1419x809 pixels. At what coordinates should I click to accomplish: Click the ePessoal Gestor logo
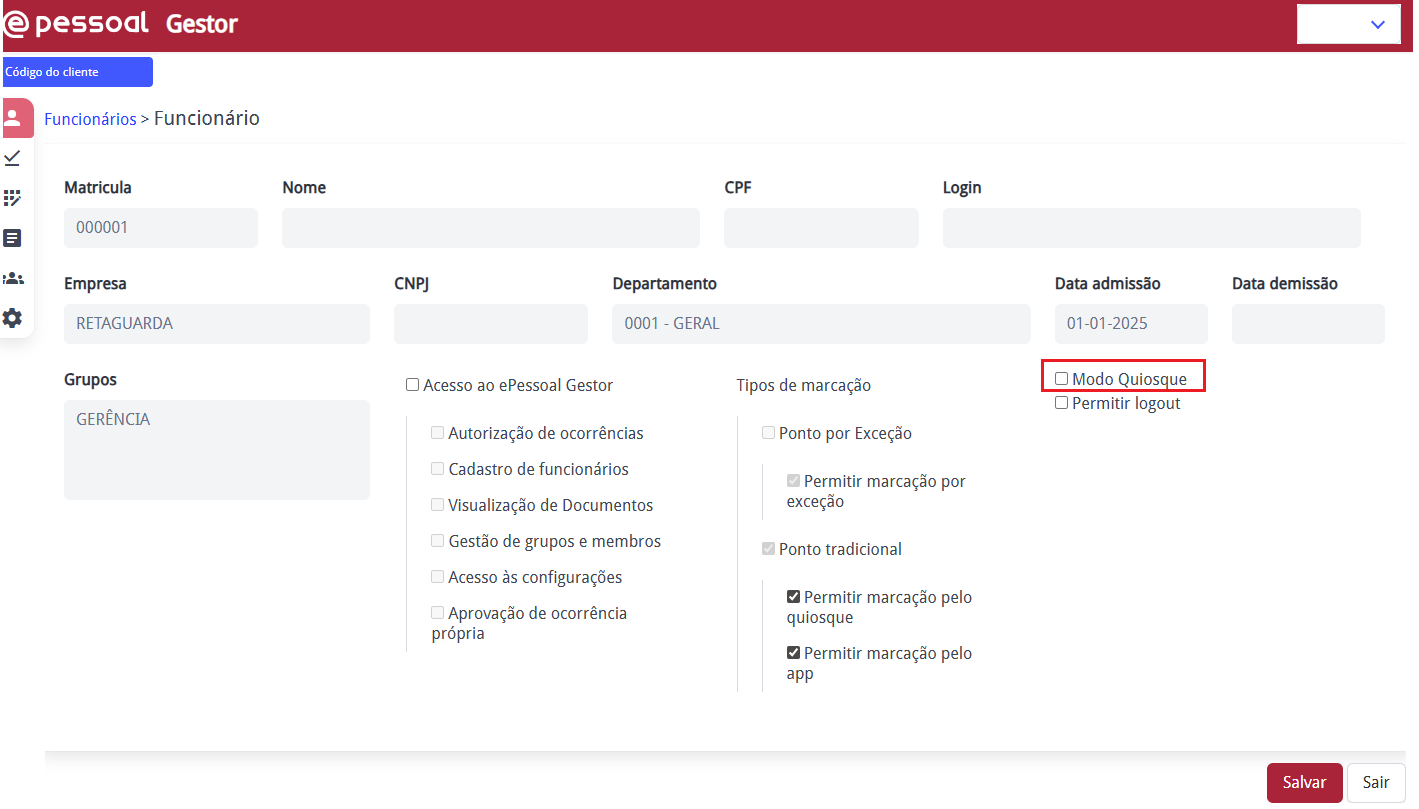[121, 23]
